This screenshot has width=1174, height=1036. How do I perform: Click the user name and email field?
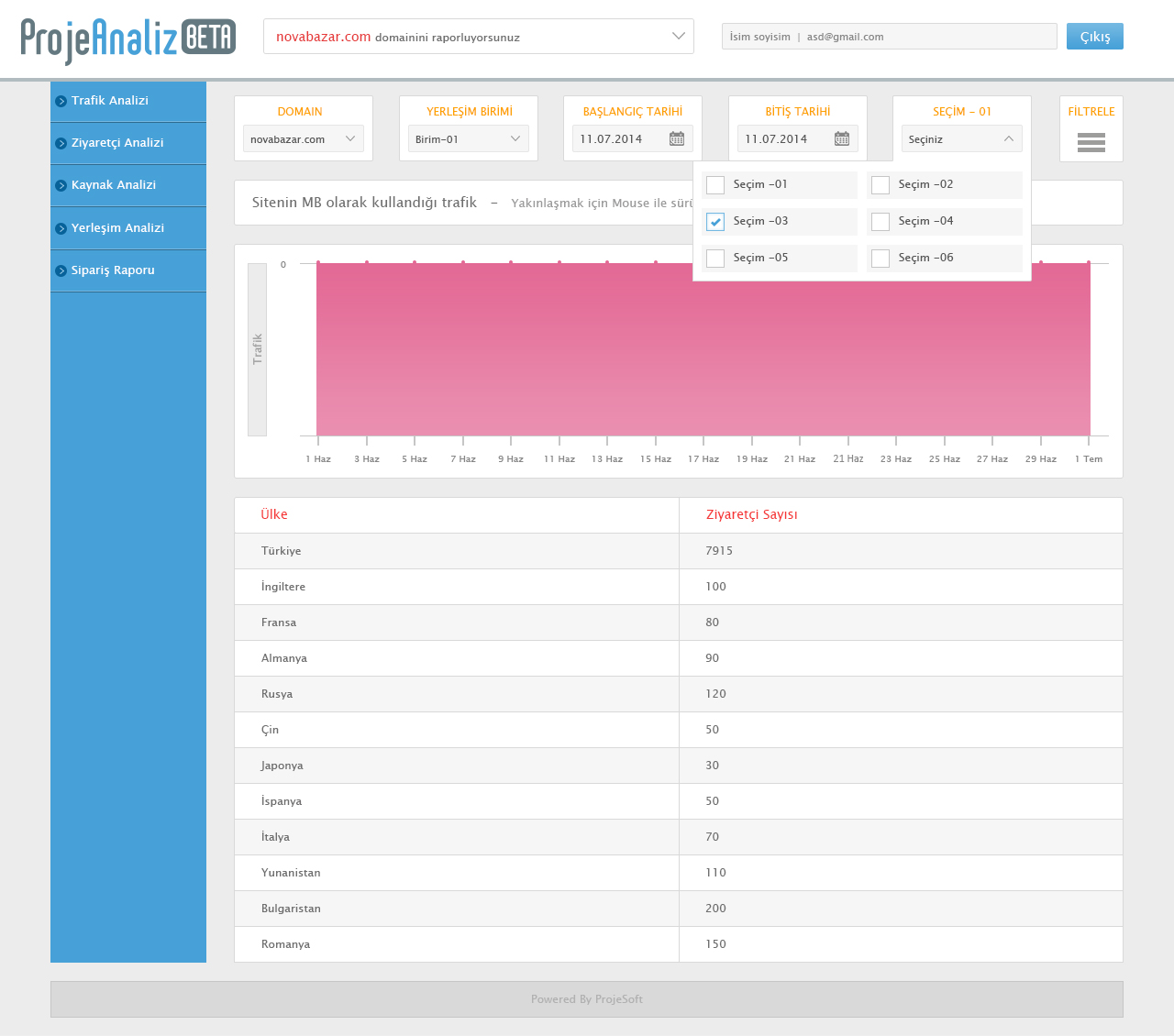(889, 37)
